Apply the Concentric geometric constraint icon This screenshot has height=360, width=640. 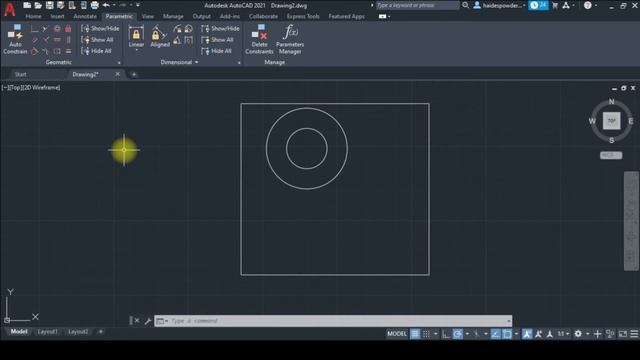(x=57, y=29)
